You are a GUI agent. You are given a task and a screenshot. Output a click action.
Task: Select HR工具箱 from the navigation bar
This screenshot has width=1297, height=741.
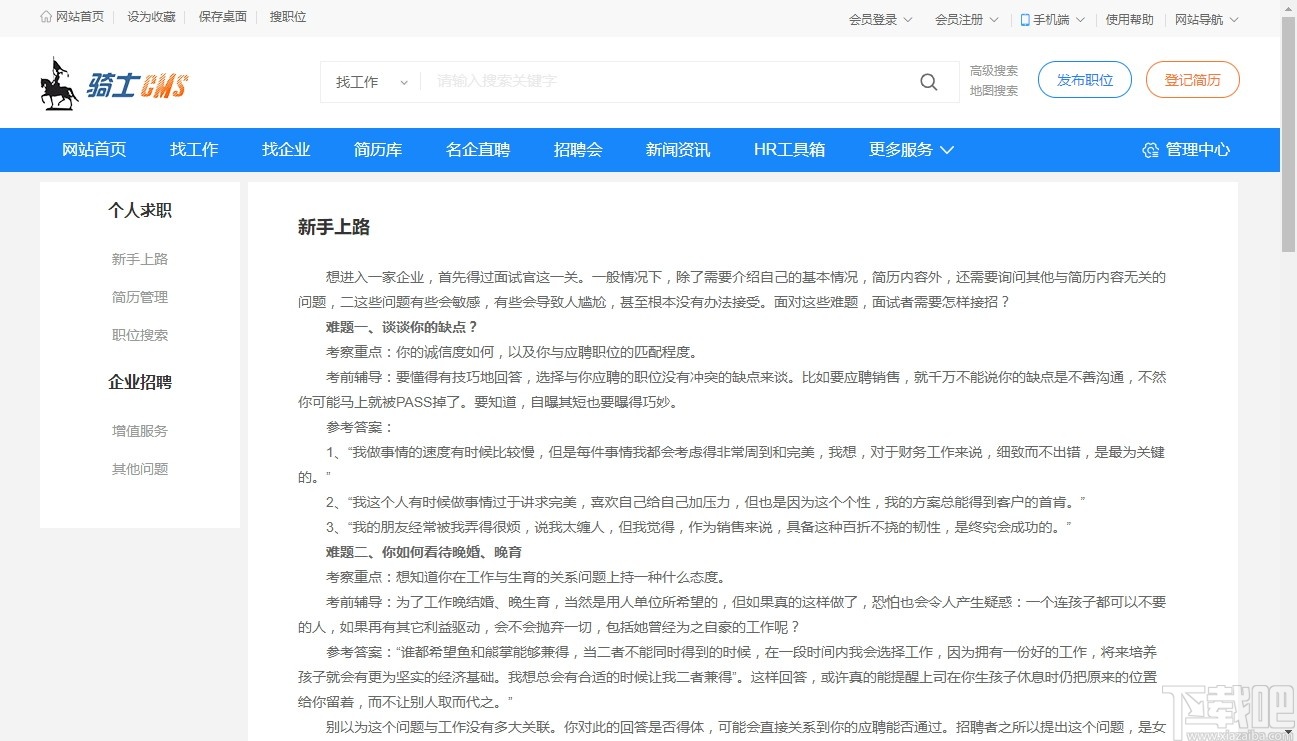point(789,150)
